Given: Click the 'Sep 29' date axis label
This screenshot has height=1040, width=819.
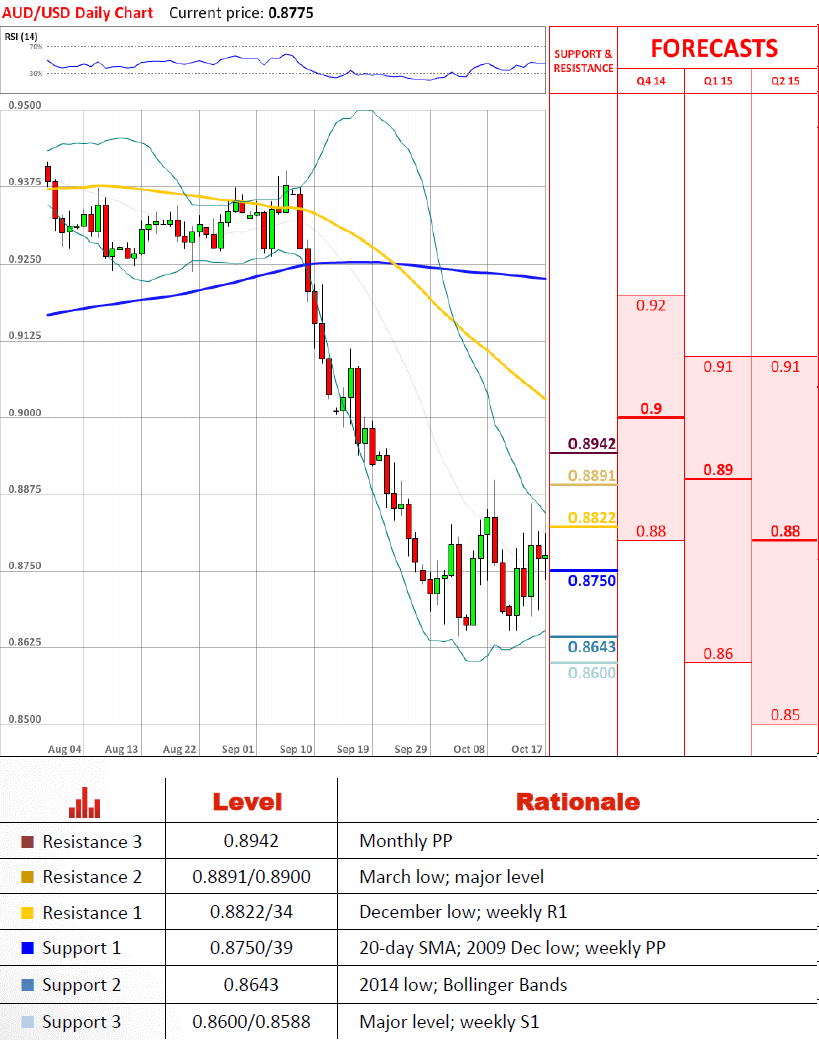Looking at the screenshot, I should (411, 749).
